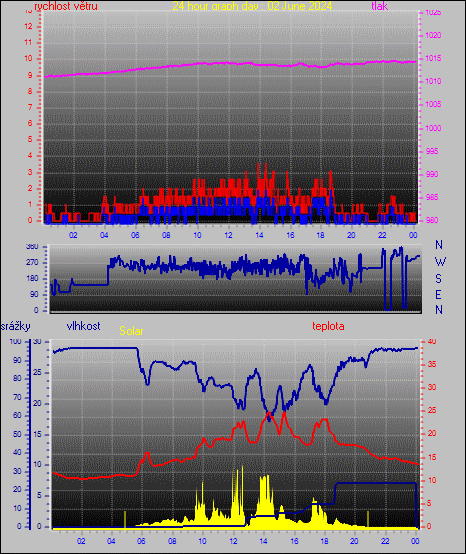This screenshot has height=554, width=466.
Task: Click the red '4' wind speed axis value
Action: pos(30,155)
